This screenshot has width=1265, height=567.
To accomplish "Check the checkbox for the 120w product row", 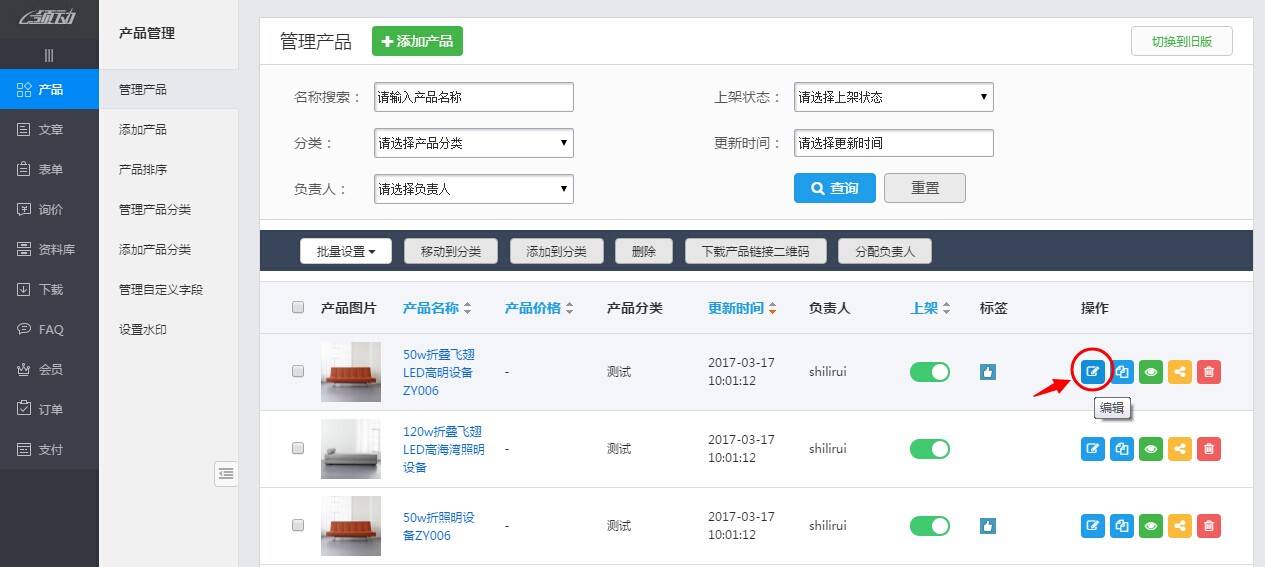I will click(x=298, y=449).
